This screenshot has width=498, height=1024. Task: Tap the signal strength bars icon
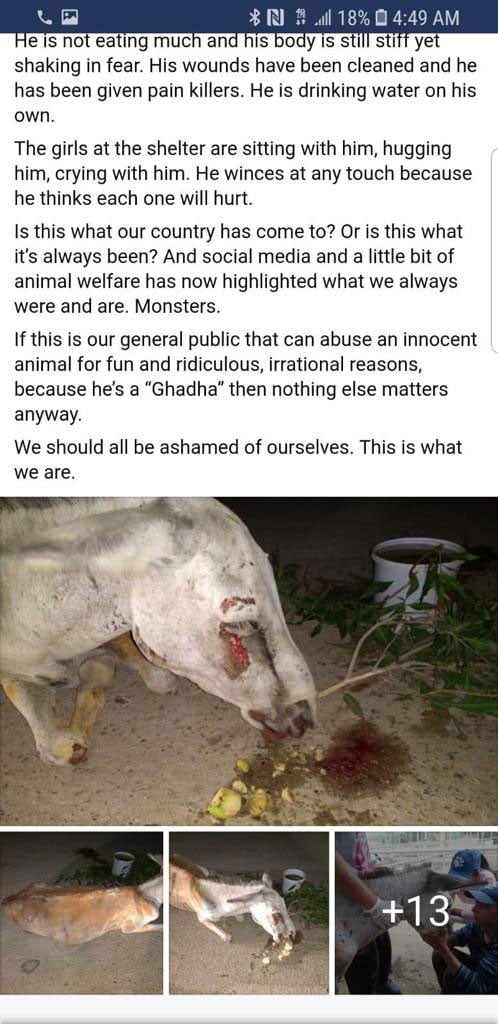[322, 18]
